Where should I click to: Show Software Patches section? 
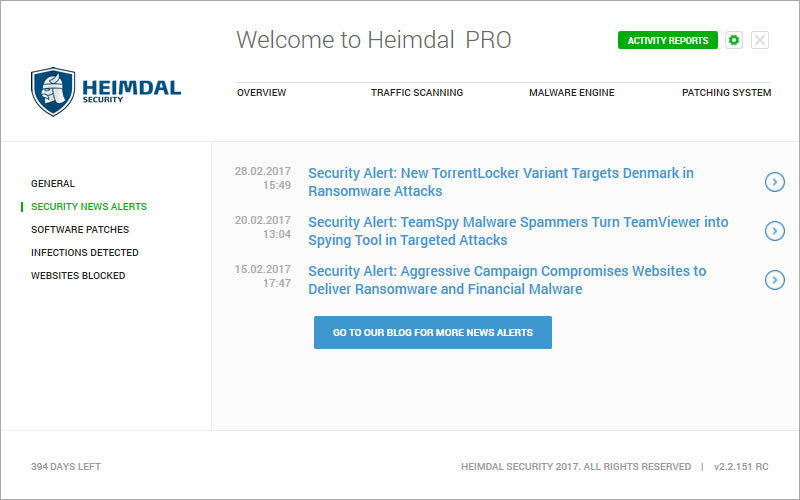(x=80, y=230)
